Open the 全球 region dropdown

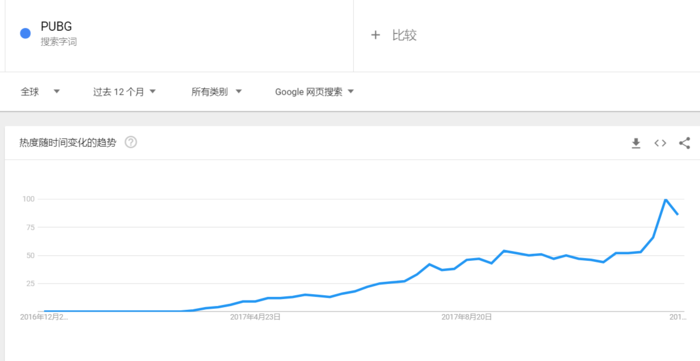pos(40,92)
